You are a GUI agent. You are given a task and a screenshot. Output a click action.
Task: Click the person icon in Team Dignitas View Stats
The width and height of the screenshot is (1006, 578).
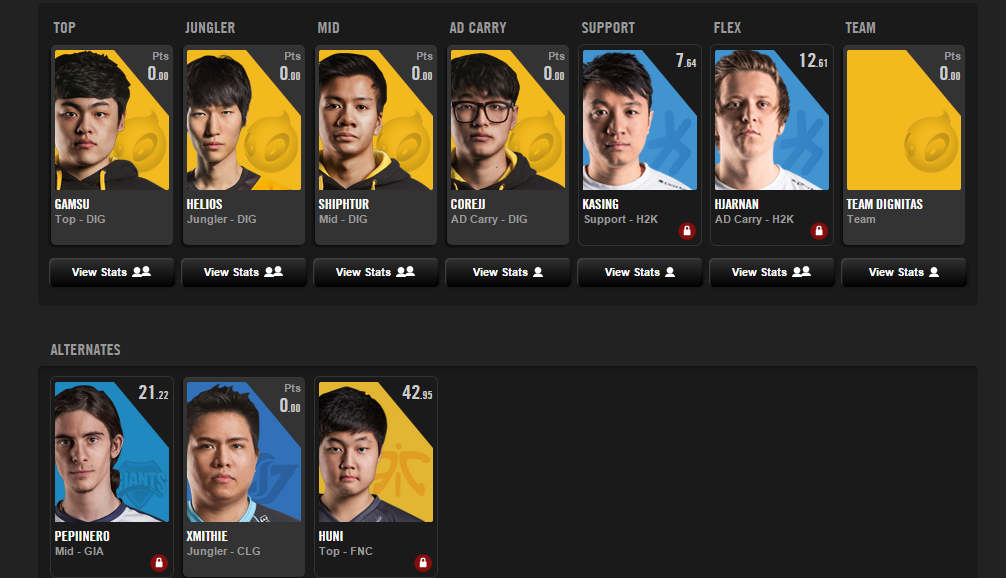934,272
